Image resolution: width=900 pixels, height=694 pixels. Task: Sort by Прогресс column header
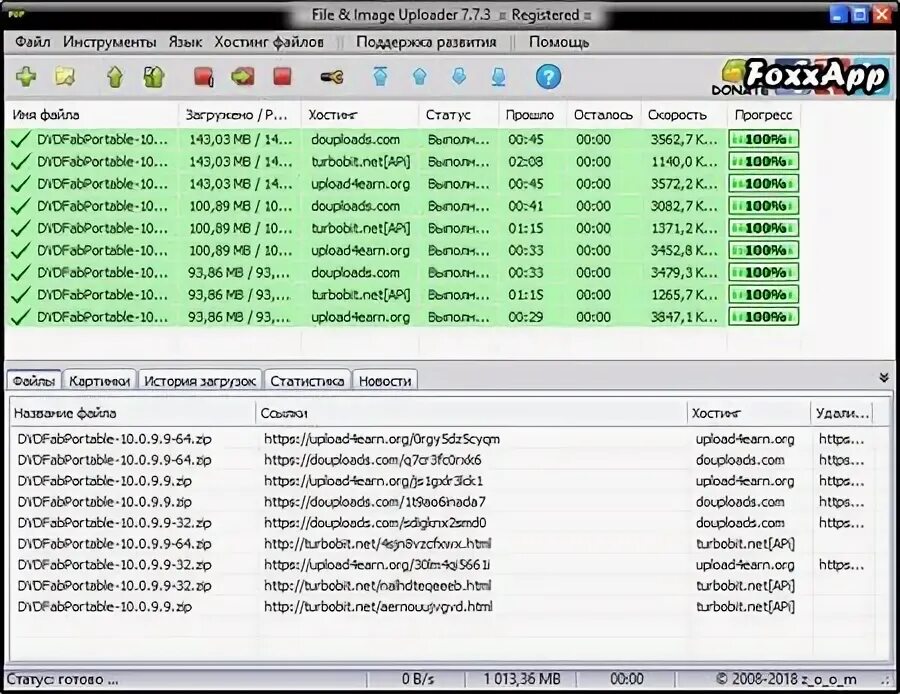763,115
